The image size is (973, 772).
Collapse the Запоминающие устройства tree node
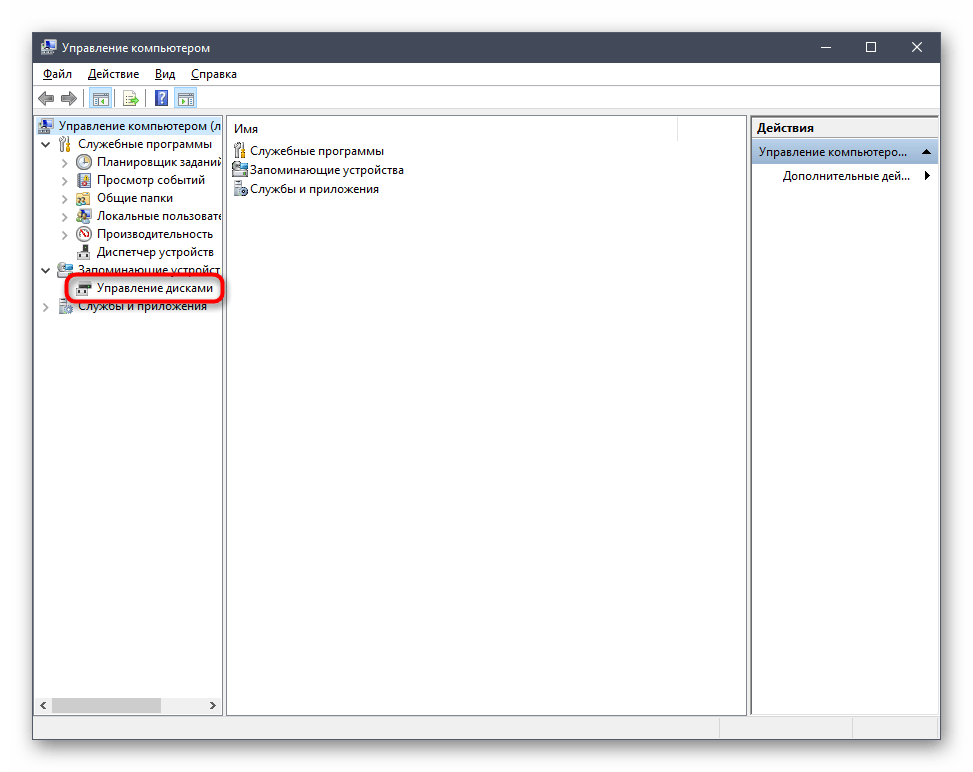point(45,270)
